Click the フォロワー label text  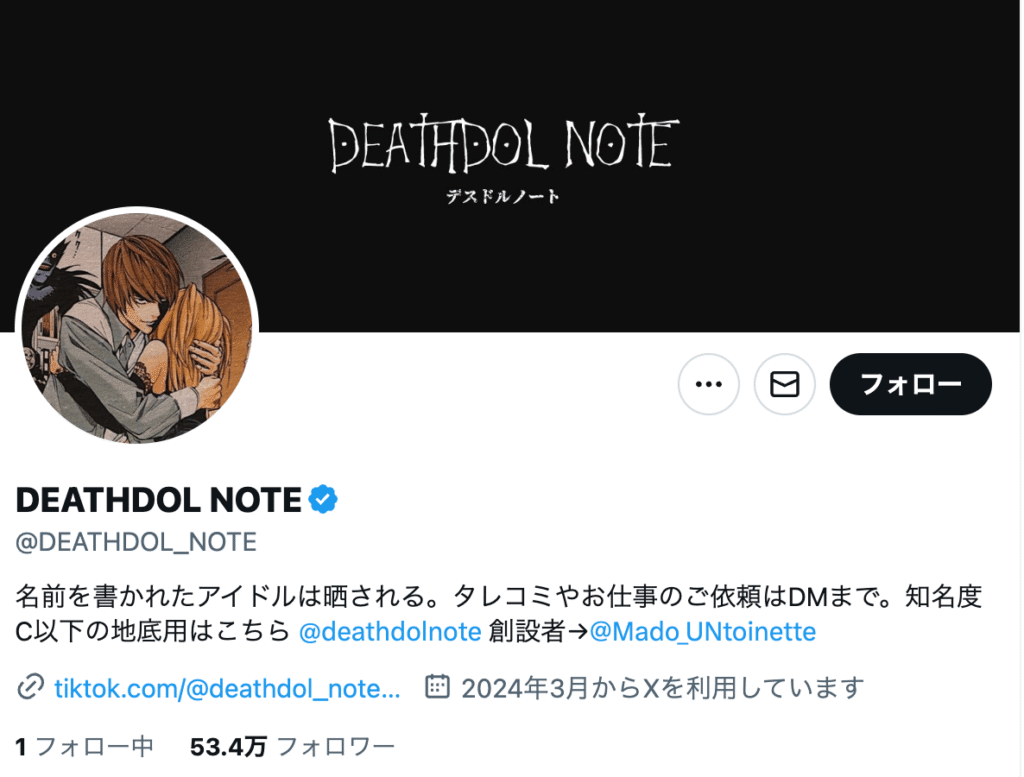point(336,746)
